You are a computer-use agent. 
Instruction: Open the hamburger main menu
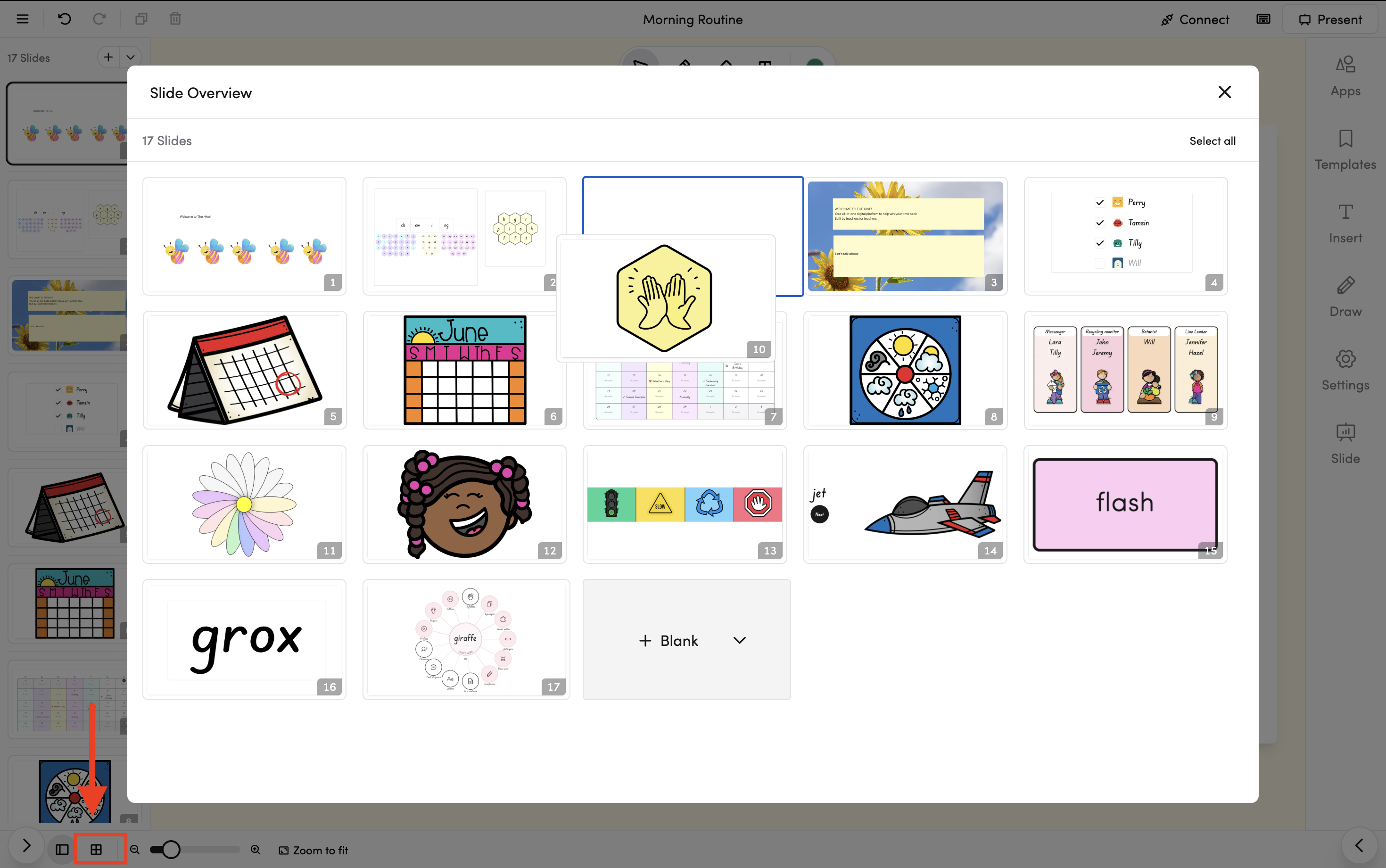(22, 19)
